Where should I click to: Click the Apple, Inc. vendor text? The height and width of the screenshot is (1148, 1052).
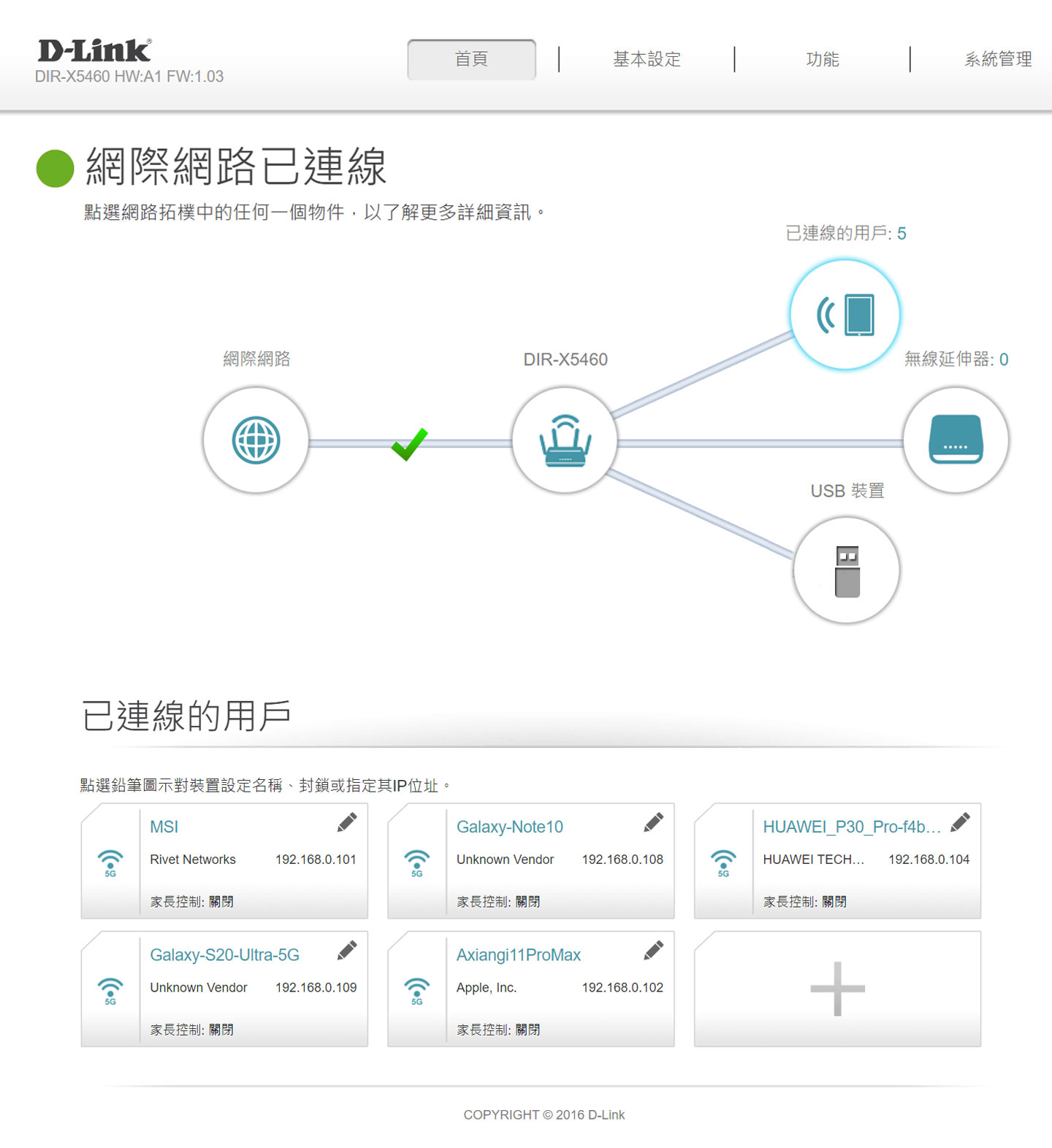point(487,987)
